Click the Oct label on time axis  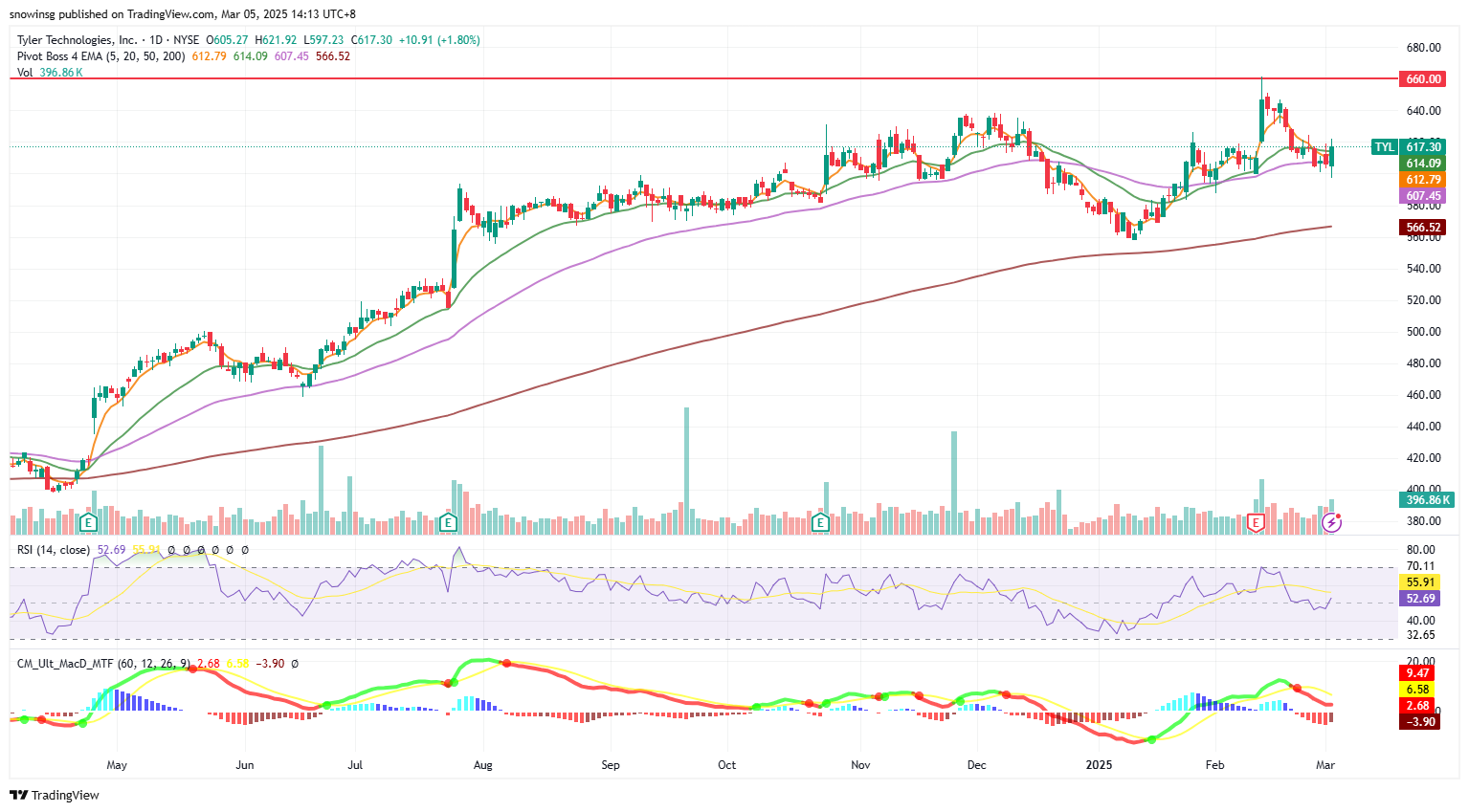click(727, 765)
